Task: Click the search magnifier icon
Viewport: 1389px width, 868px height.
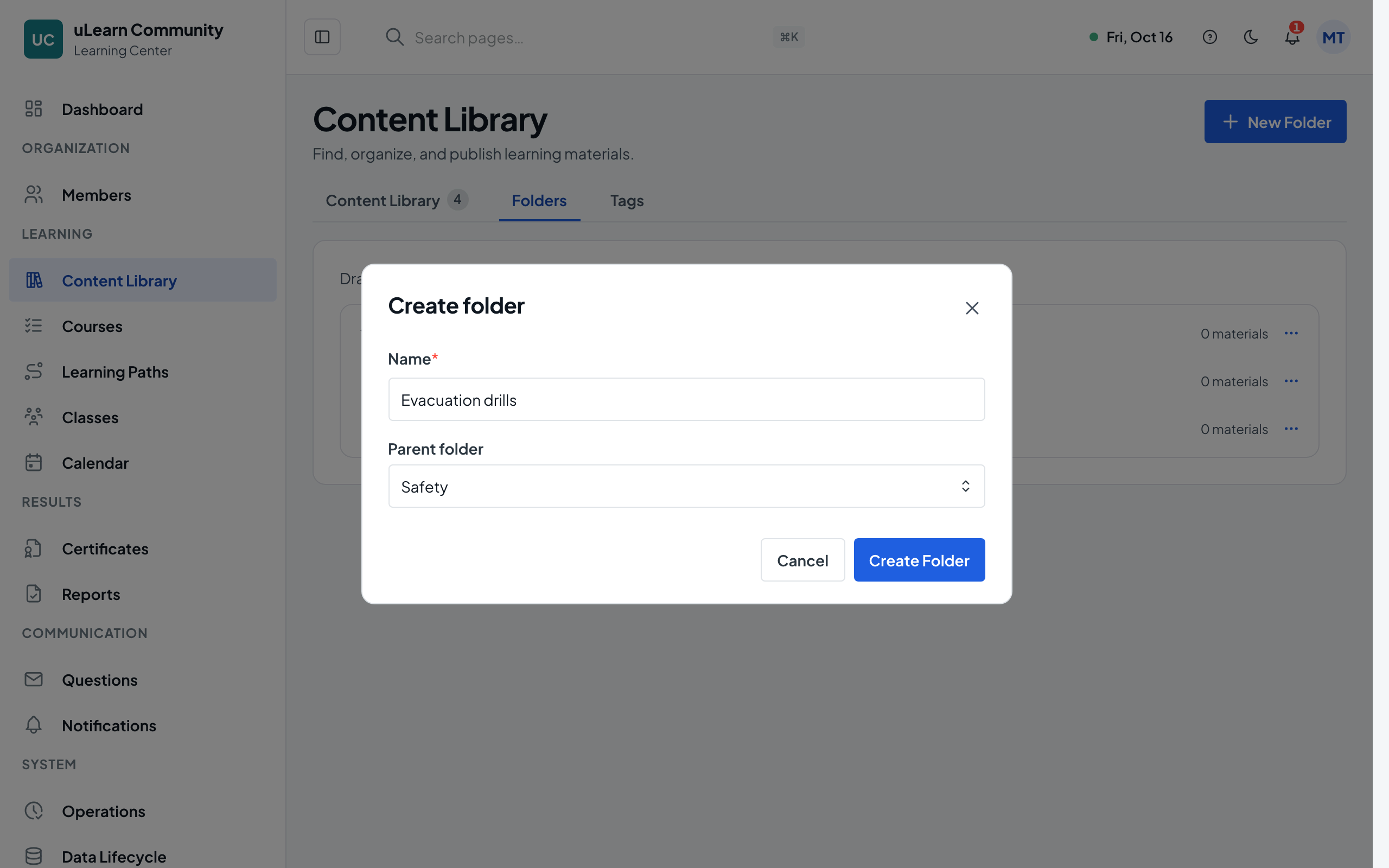Action: pos(394,37)
